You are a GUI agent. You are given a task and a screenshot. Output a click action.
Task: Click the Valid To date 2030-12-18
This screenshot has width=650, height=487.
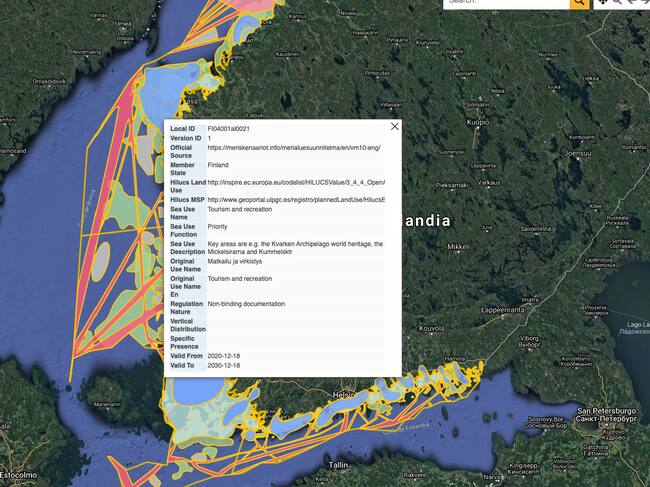(x=223, y=366)
